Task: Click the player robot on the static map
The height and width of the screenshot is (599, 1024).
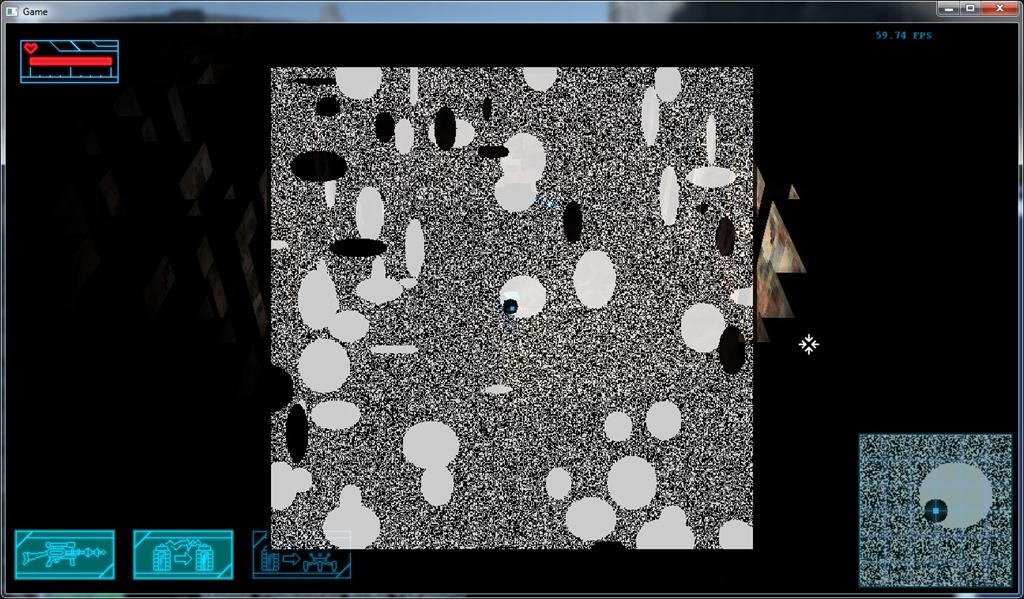Action: 510,307
